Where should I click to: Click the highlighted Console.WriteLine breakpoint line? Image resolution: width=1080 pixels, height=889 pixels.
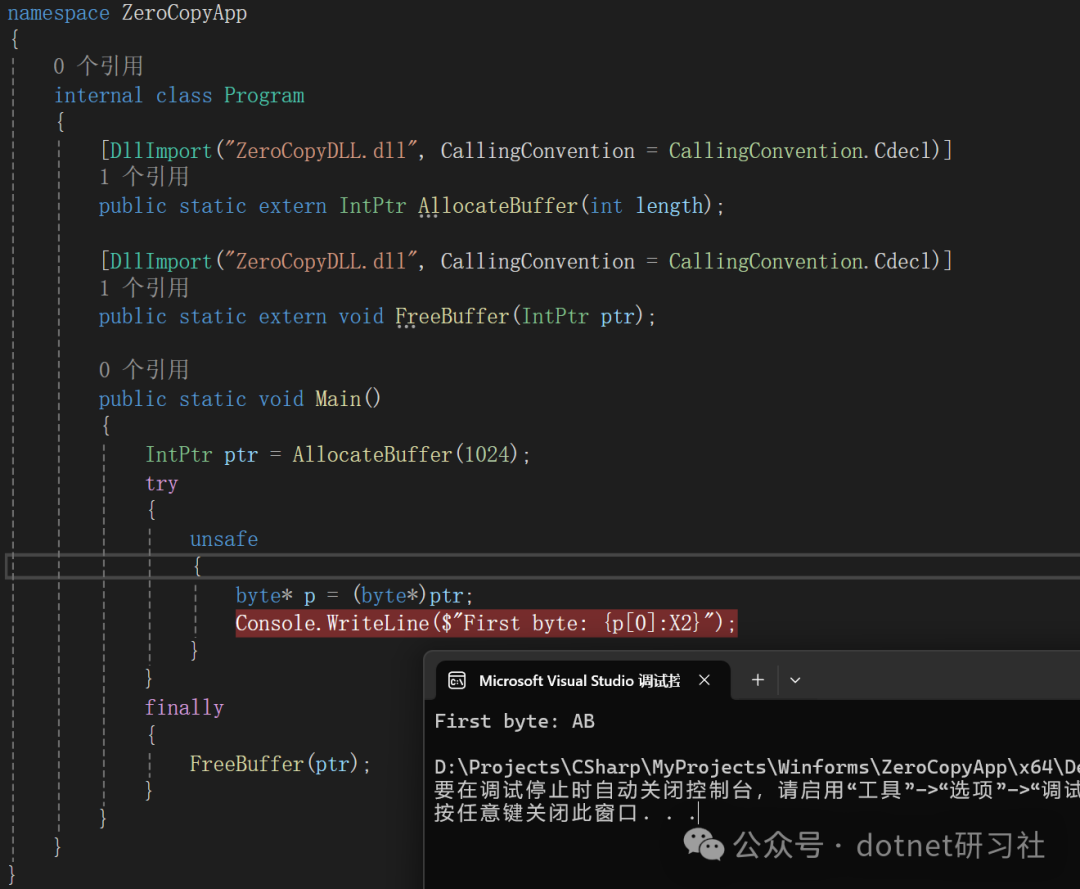click(486, 623)
